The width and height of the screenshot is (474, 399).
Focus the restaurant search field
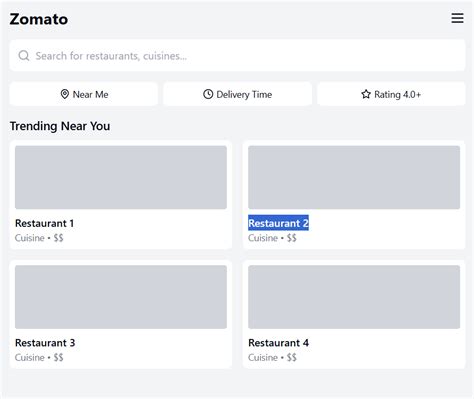(x=237, y=55)
